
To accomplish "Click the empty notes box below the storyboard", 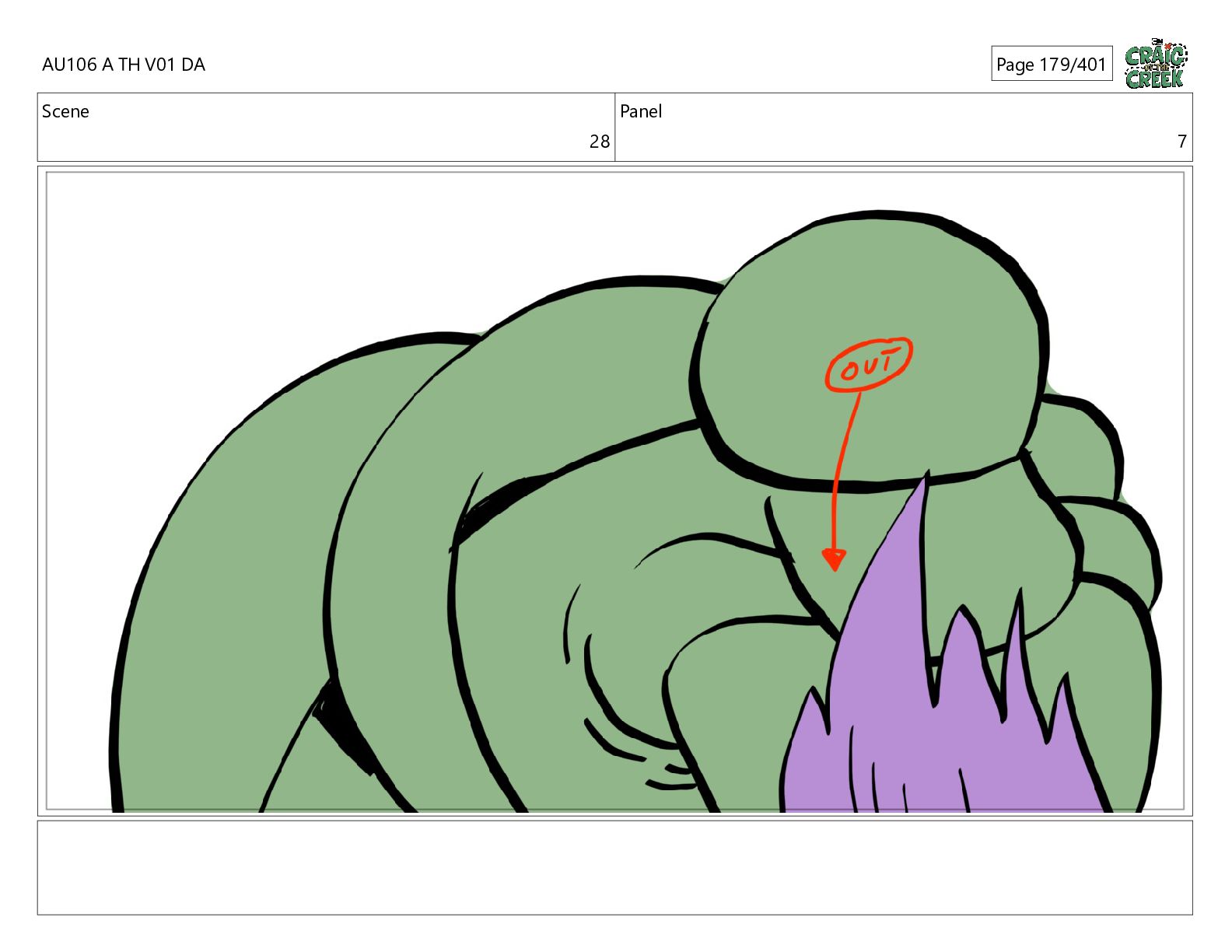I will point(614,867).
